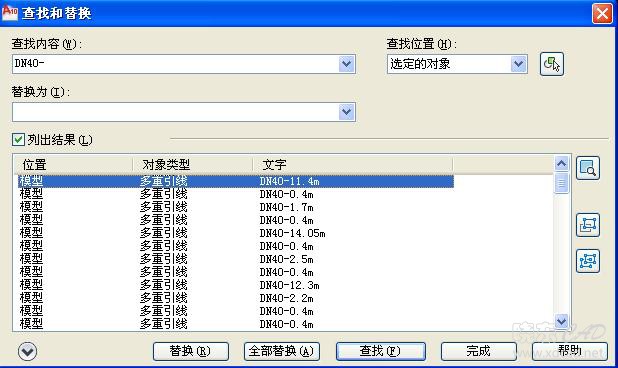The width and height of the screenshot is (618, 368).
Task: Click the select objects icon button
Action: [x=551, y=64]
